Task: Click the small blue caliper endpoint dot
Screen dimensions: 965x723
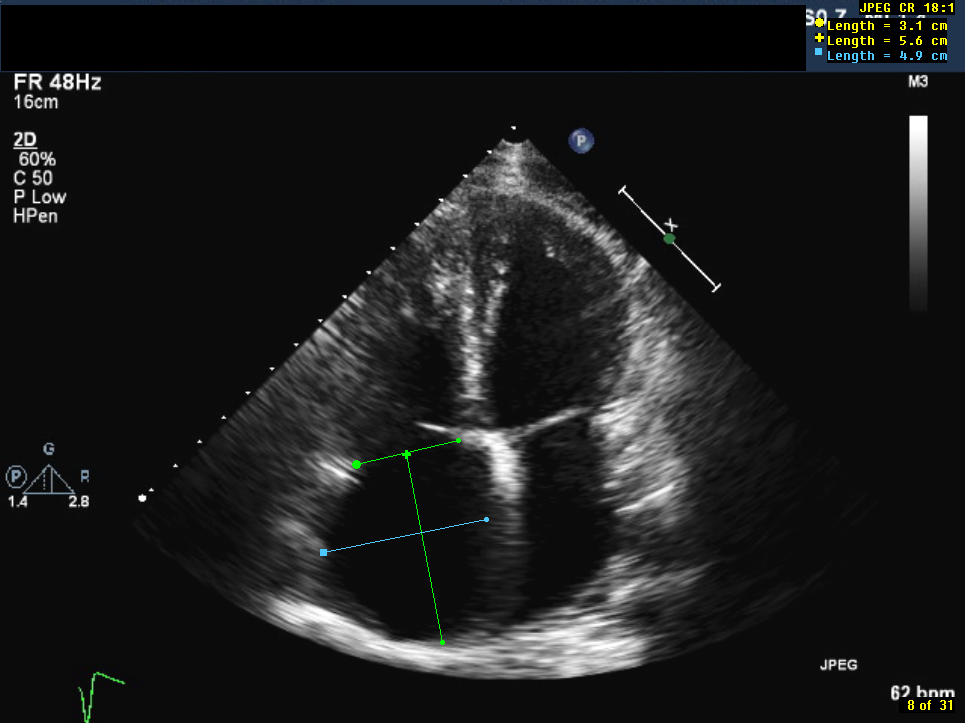Action: 487,519
